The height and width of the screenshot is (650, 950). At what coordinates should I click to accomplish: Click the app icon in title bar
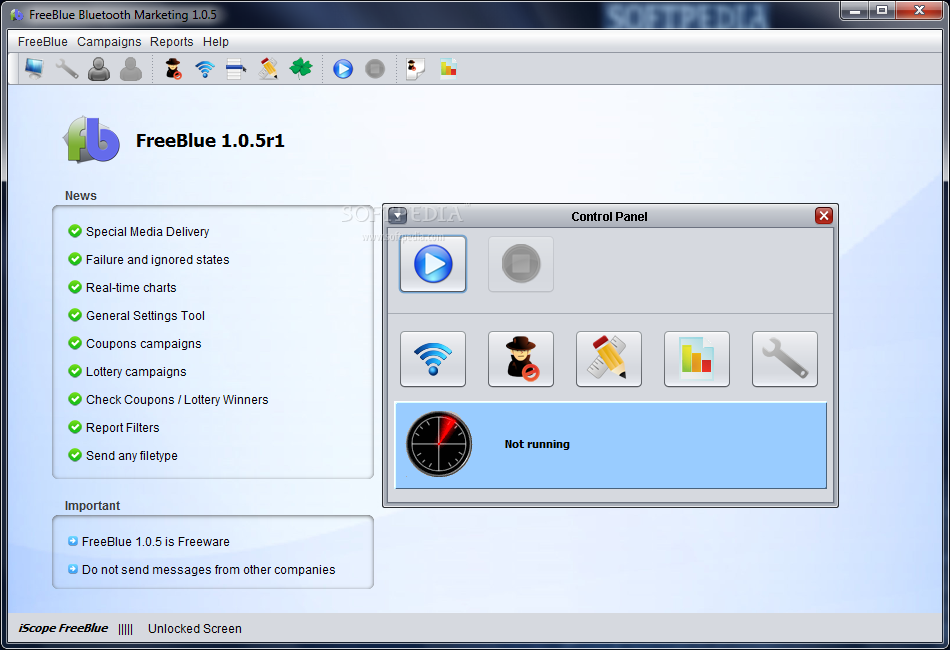pyautogui.click(x=18, y=15)
